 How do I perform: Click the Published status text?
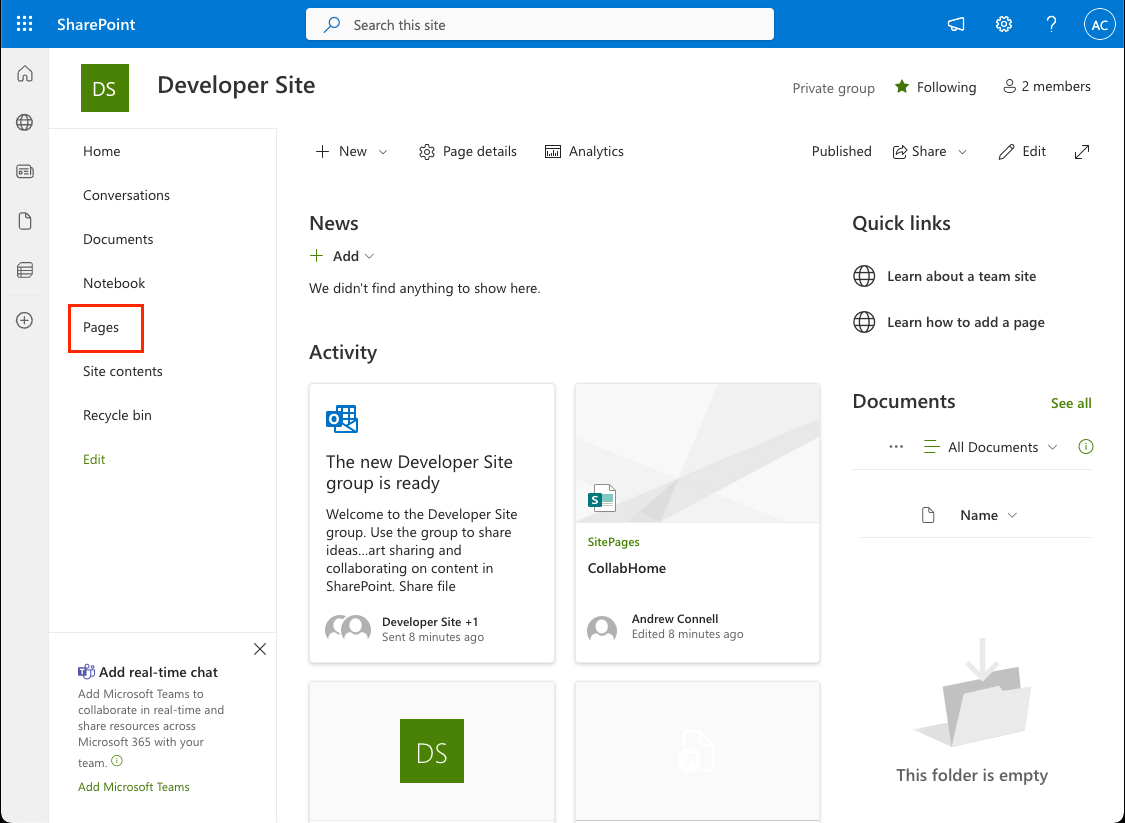(842, 151)
